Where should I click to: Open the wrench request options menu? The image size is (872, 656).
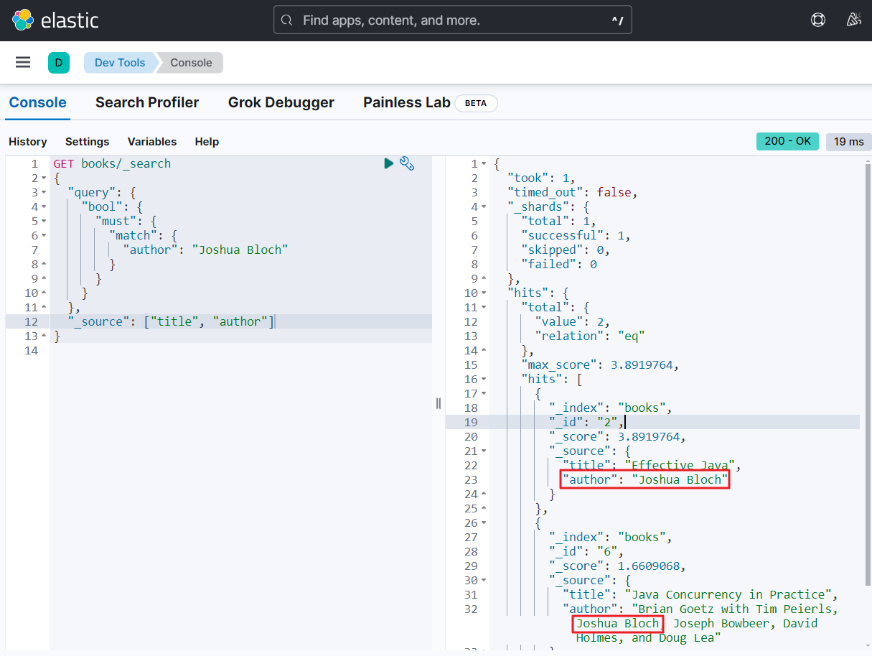point(407,163)
